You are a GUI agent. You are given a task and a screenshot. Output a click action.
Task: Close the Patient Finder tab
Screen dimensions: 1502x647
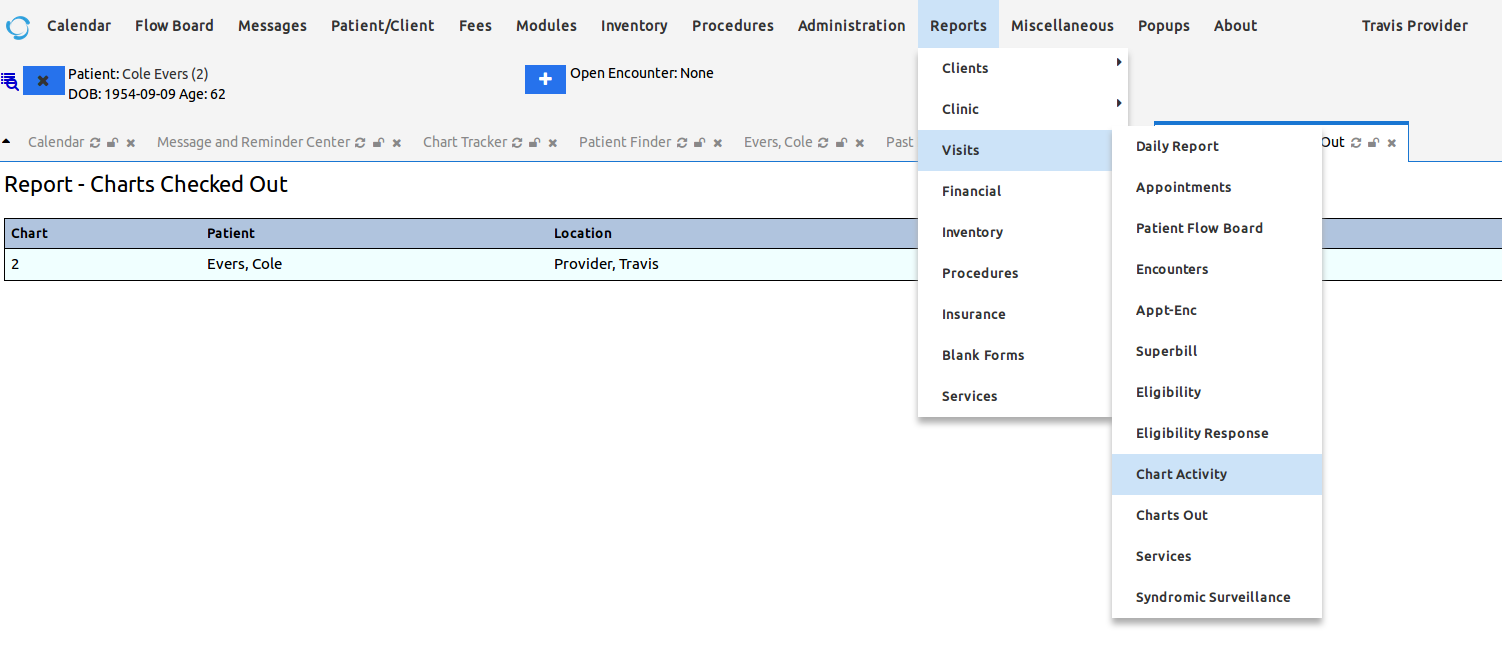718,143
